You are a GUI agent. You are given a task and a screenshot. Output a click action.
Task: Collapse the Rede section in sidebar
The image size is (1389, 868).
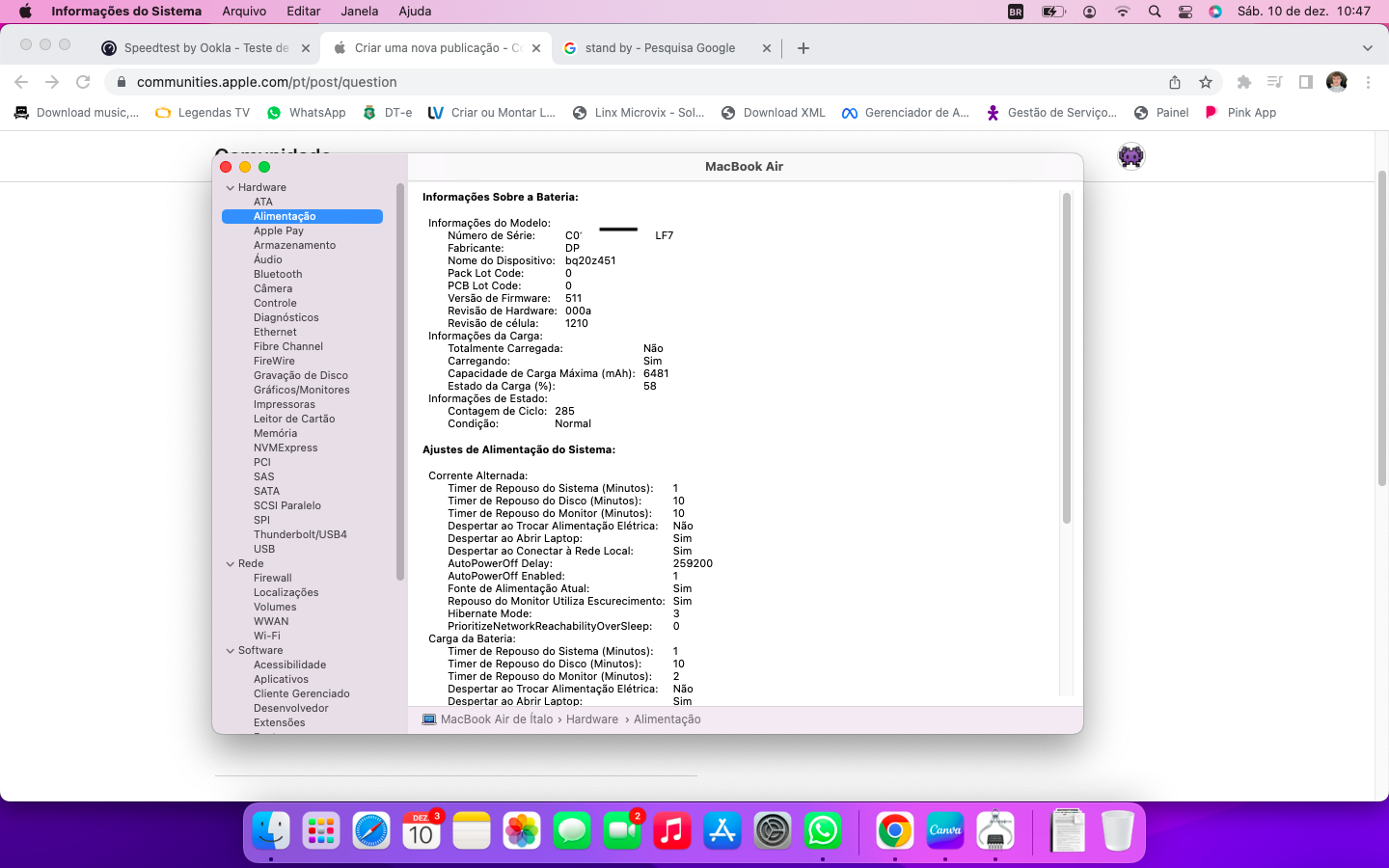click(x=231, y=564)
